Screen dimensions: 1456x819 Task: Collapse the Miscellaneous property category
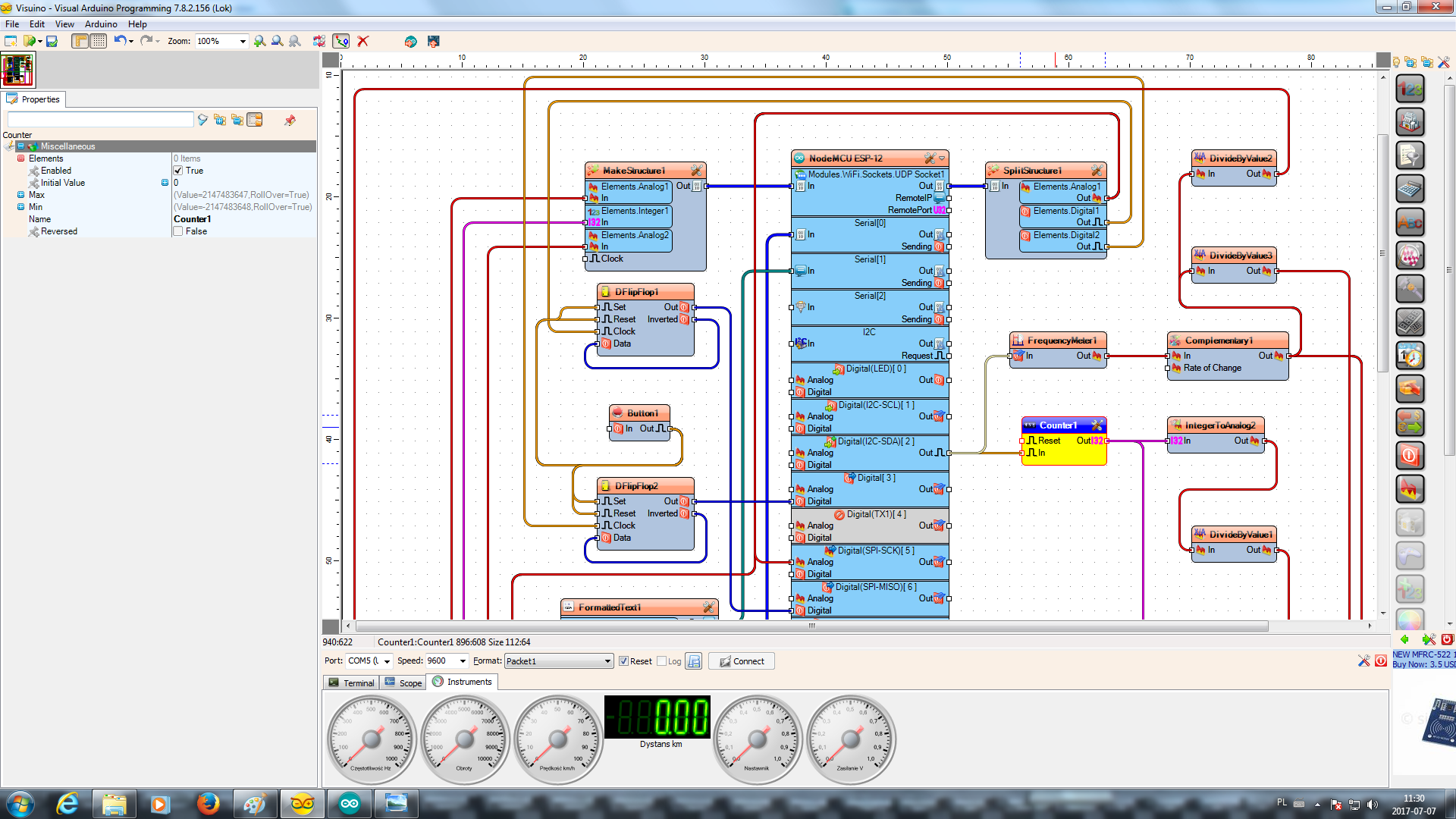21,146
